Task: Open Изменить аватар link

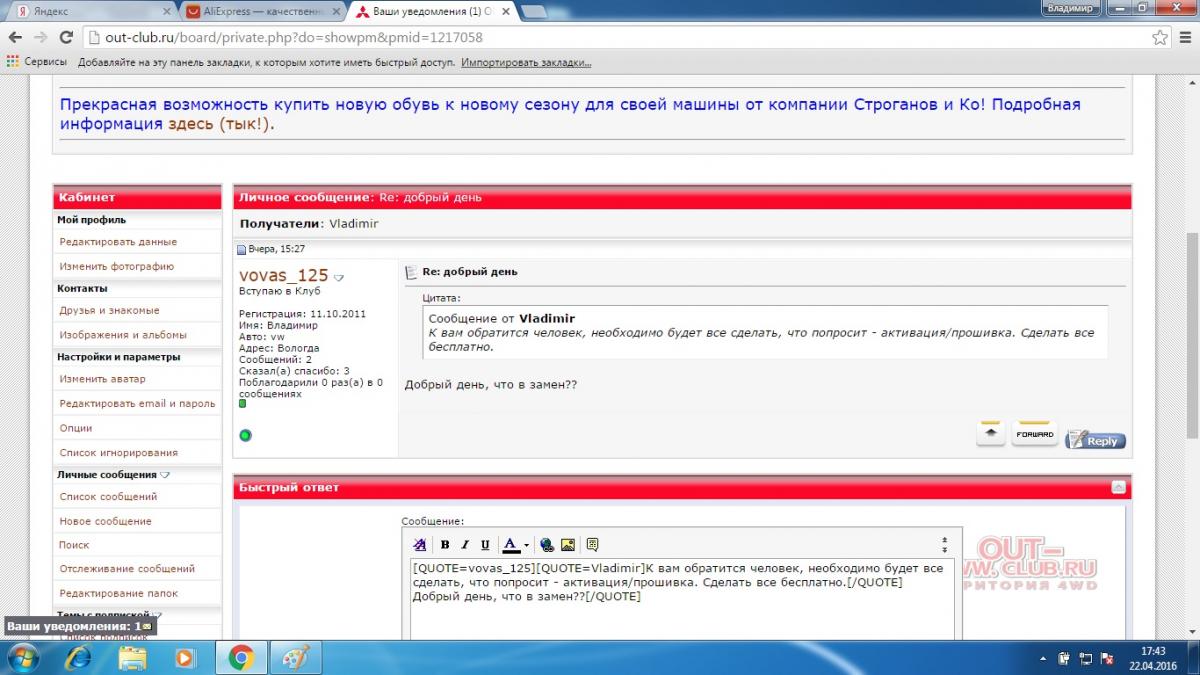Action: coord(102,379)
